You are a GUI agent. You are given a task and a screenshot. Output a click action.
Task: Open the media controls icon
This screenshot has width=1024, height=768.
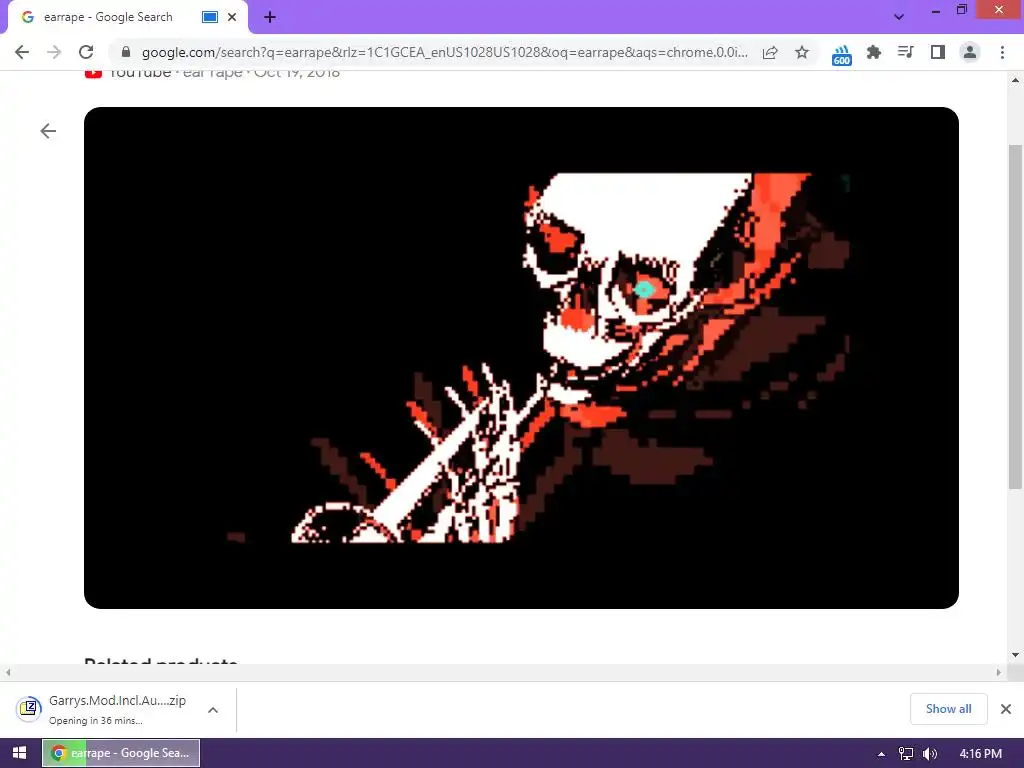(906, 52)
